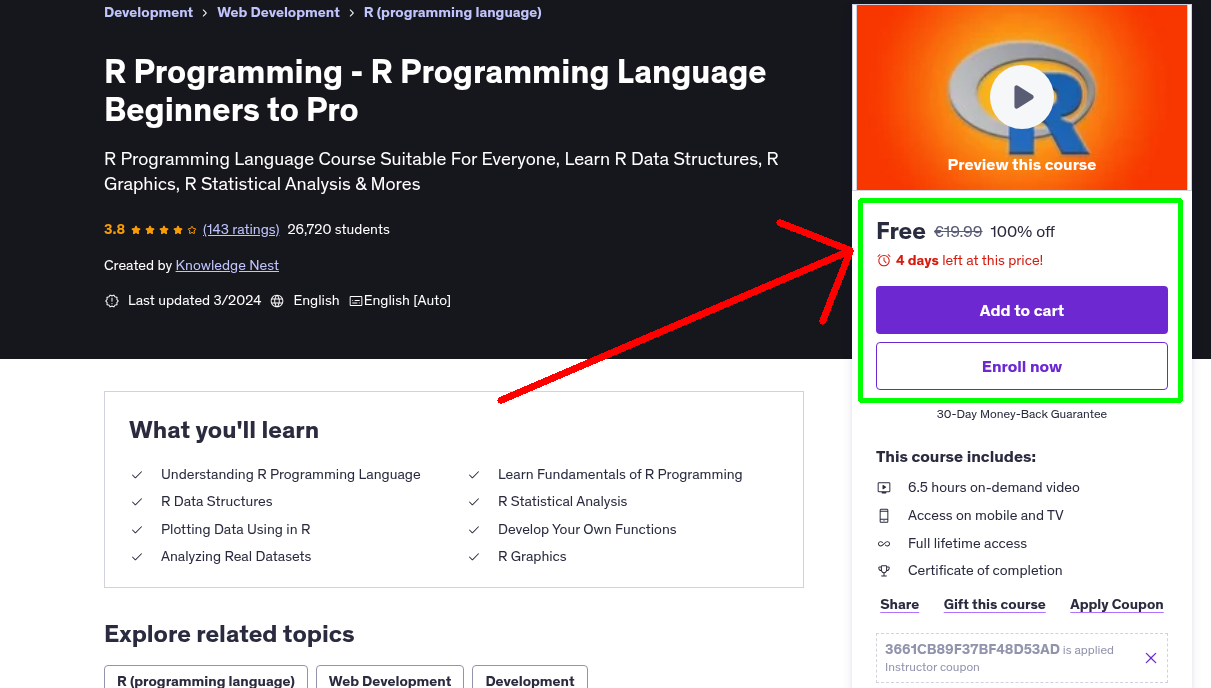Click the Enroll now button

coord(1021,366)
